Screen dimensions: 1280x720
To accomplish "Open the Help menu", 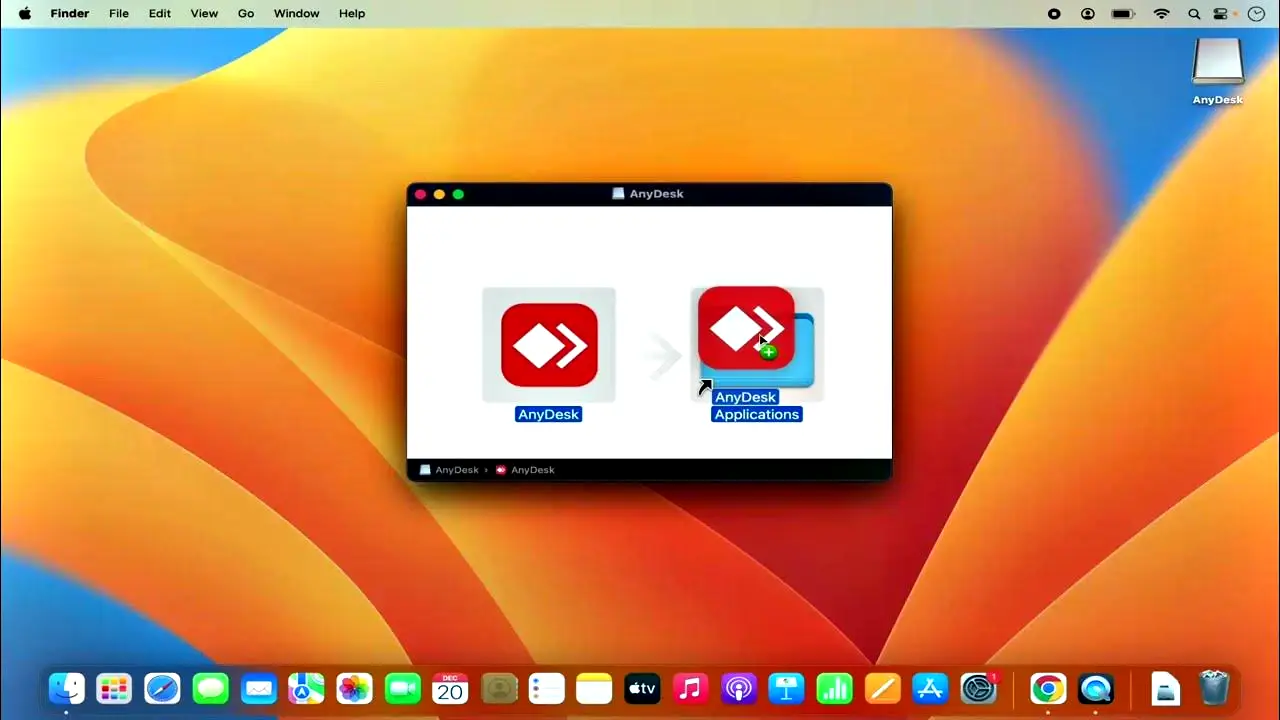I will pos(352,13).
